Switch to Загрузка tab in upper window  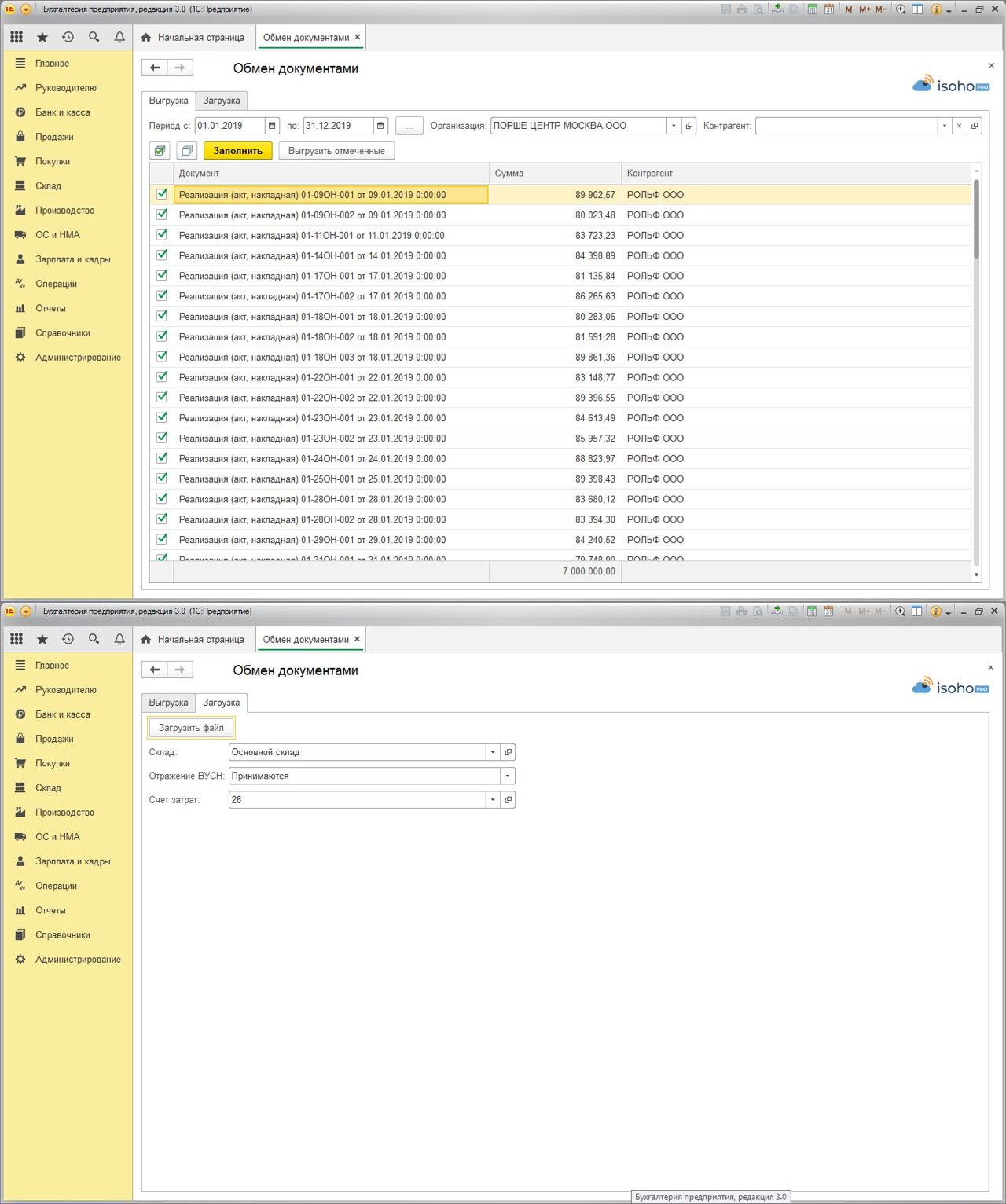tap(222, 101)
